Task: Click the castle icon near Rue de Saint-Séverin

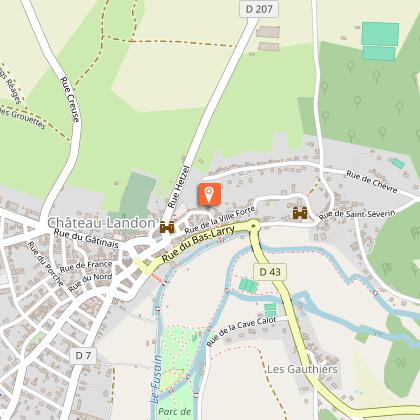Action: [x=300, y=213]
